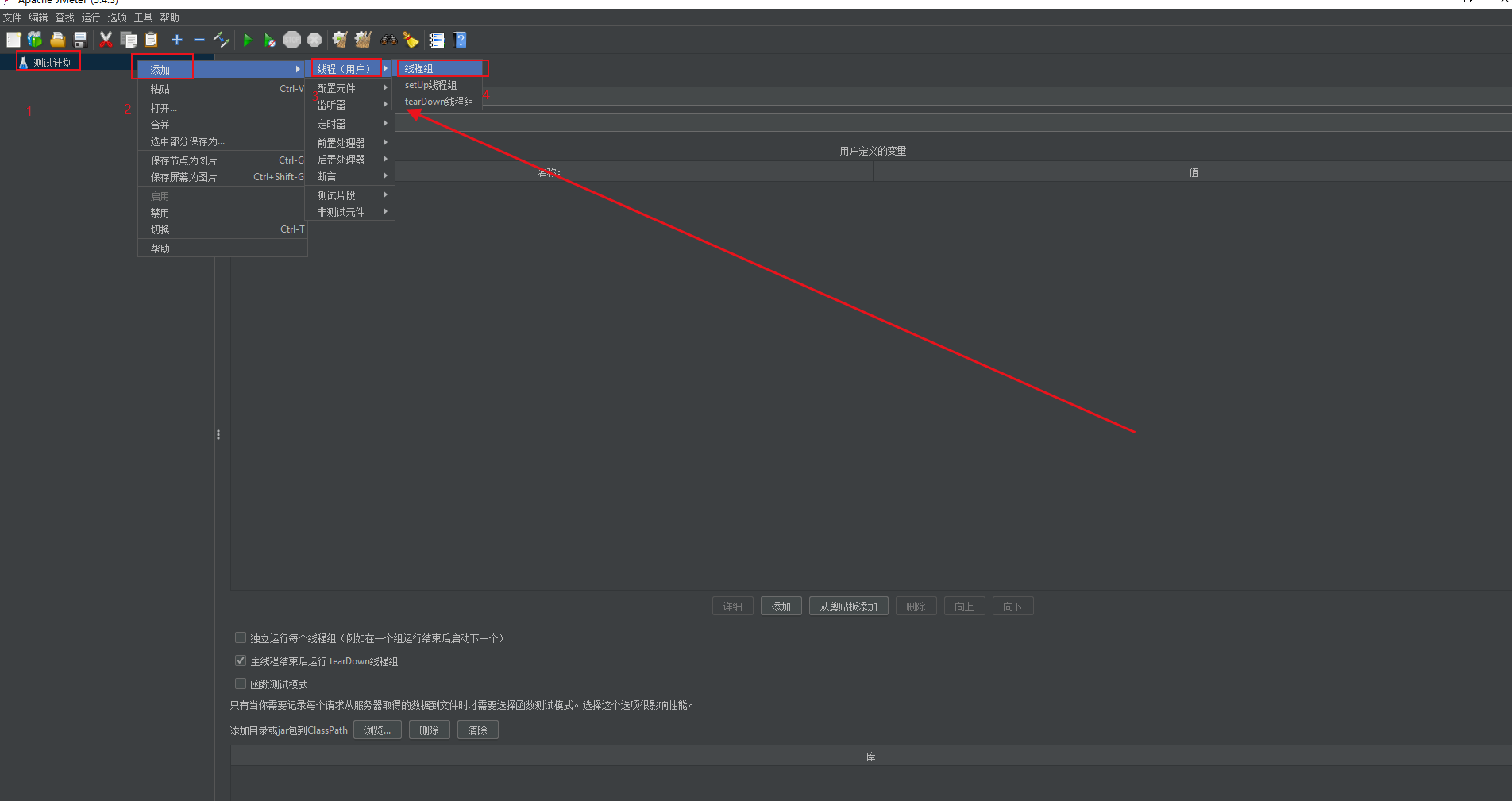The image size is (1512, 801).
Task: Open the 编辑 menu
Action: 39,17
